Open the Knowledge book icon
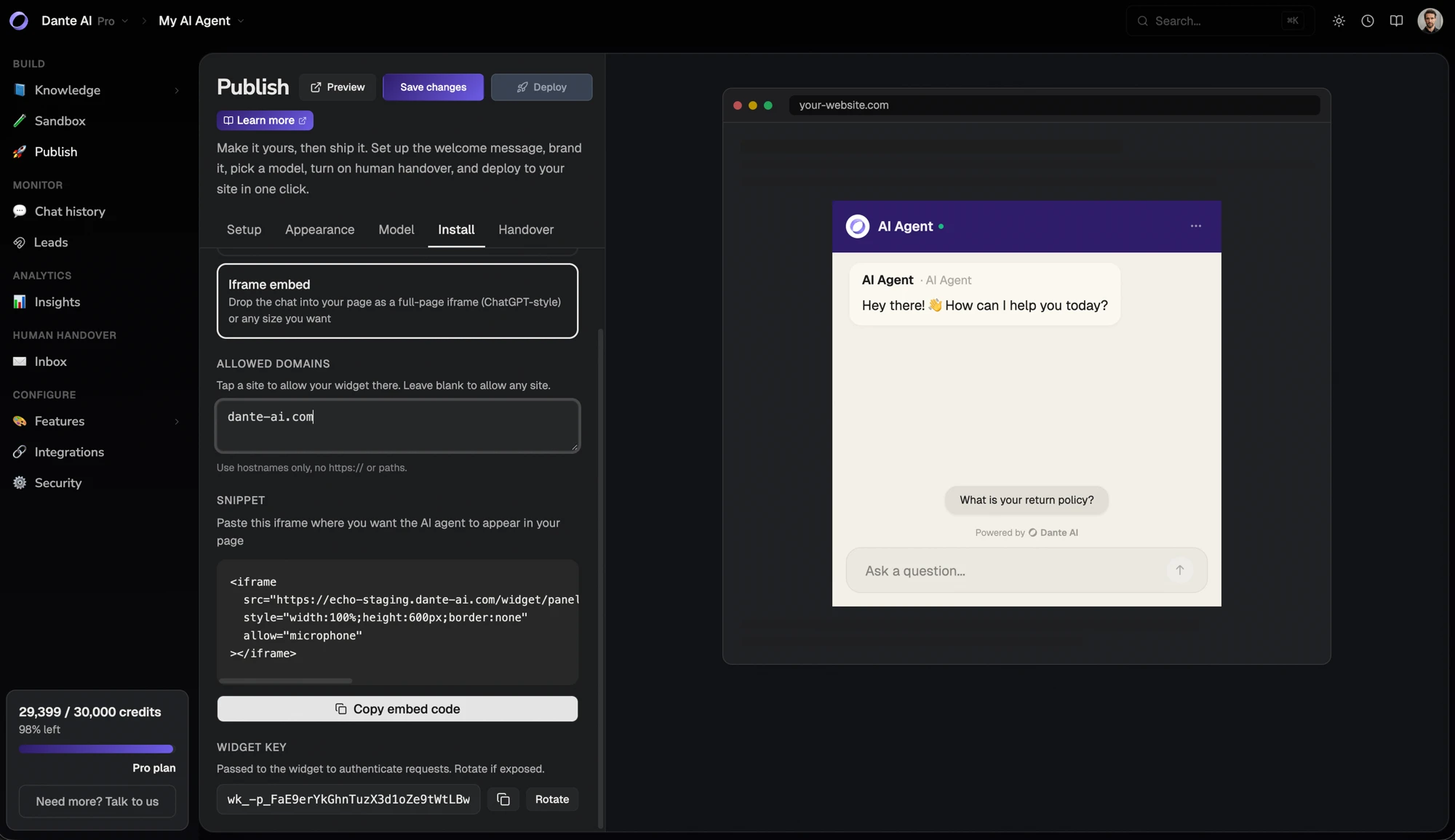 20,90
